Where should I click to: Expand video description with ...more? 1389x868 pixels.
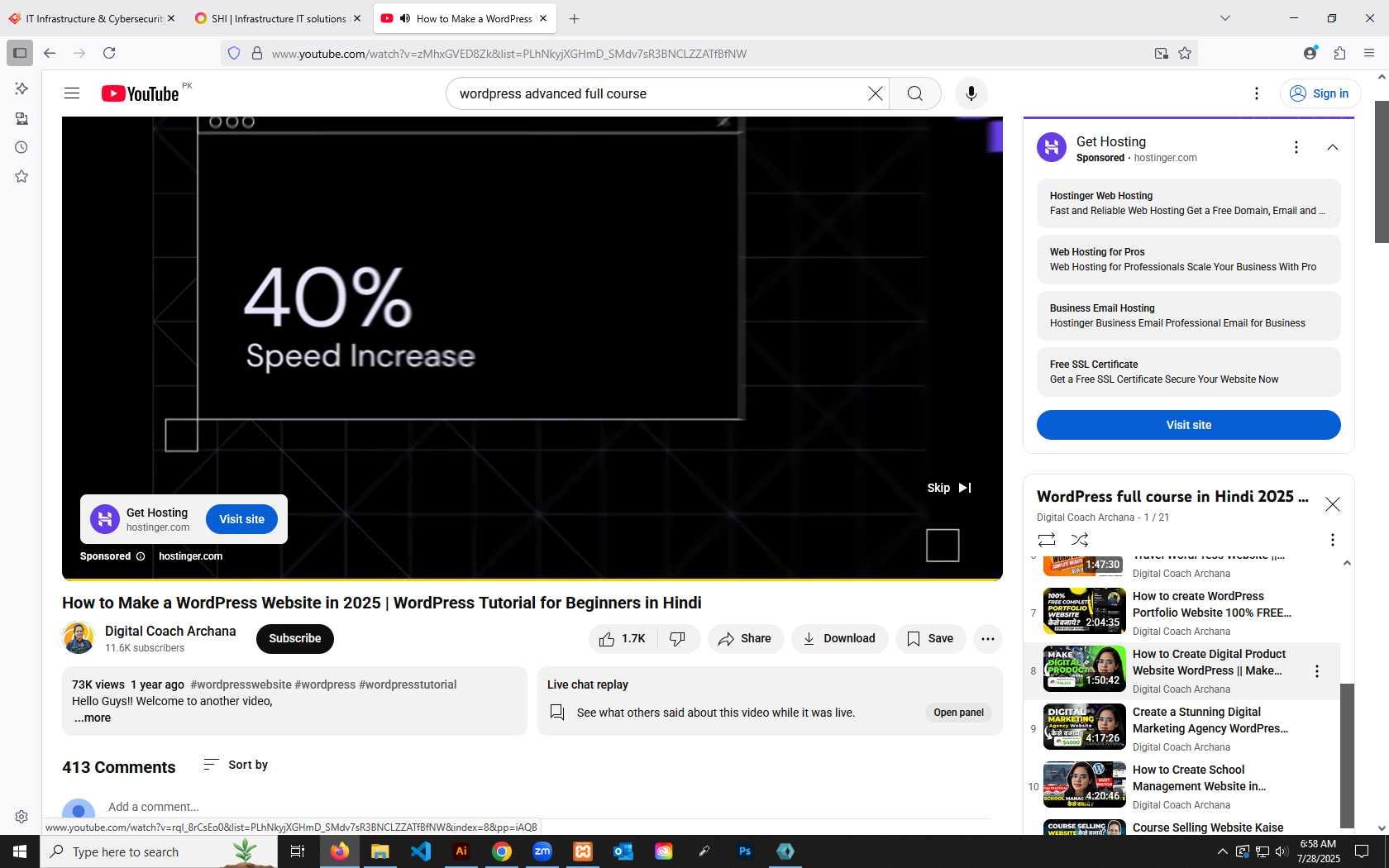point(93,718)
